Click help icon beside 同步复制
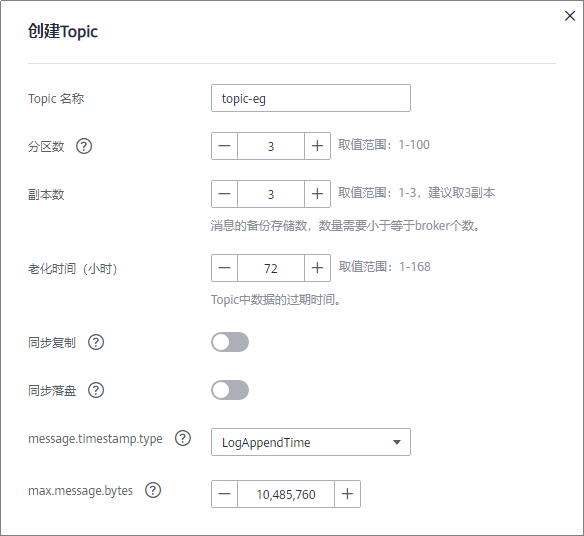Screen dimensions: 584x536 (x=96, y=342)
